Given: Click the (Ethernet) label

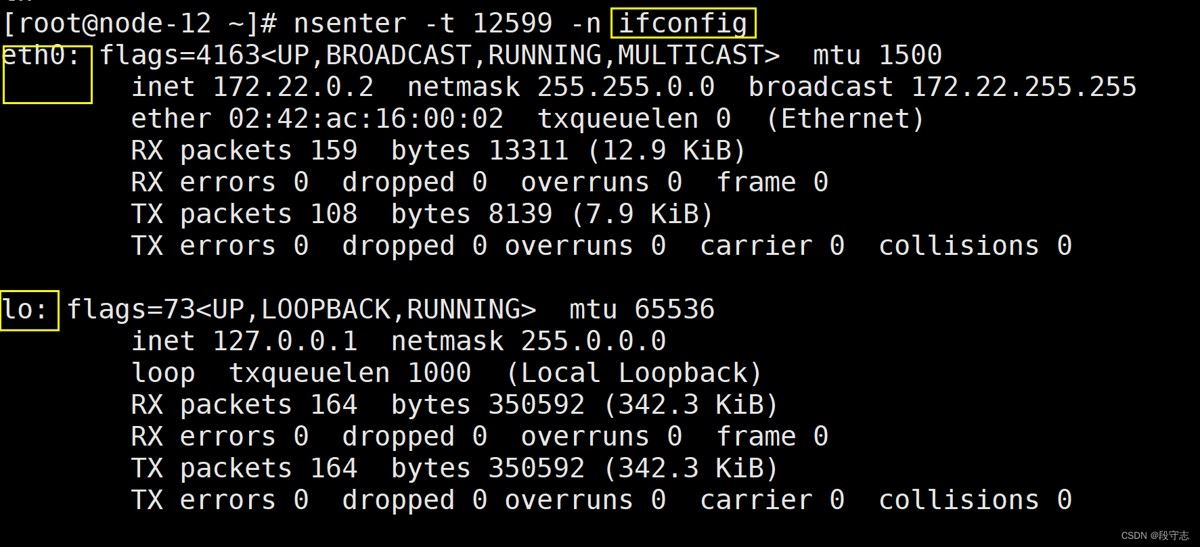Looking at the screenshot, I should (x=845, y=119).
